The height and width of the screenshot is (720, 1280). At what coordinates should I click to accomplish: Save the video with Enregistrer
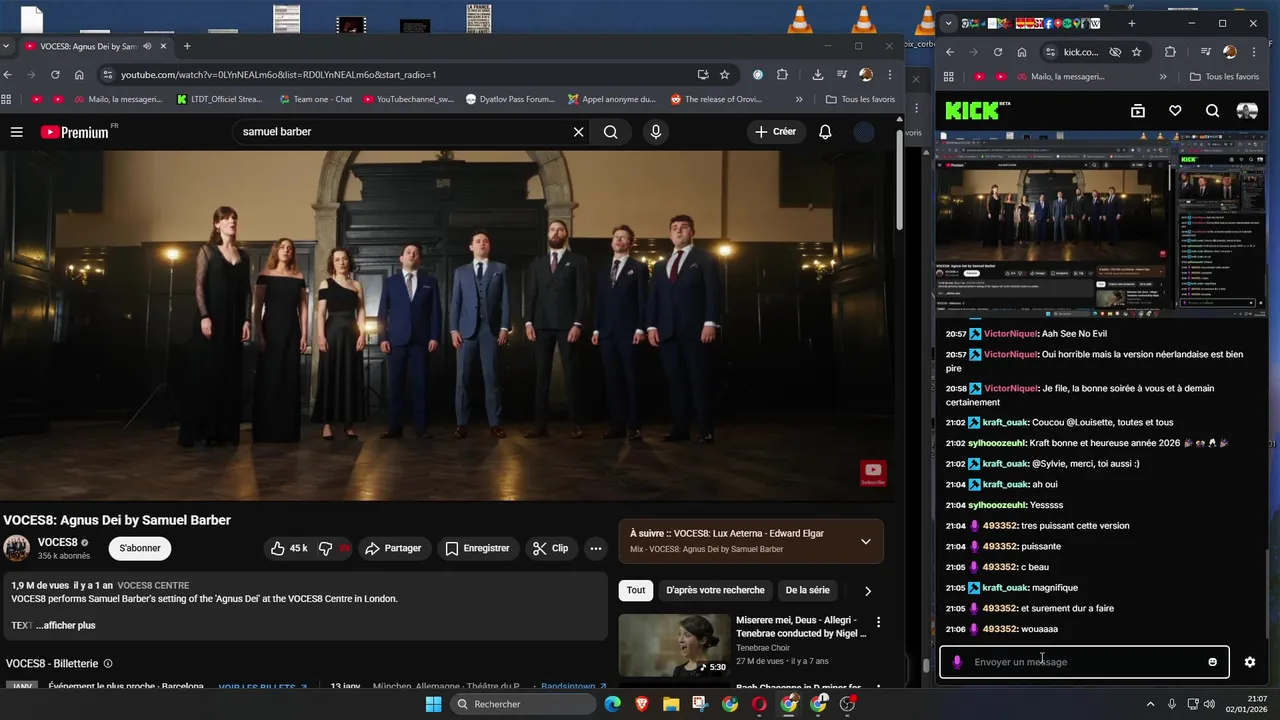pyautogui.click(x=477, y=548)
